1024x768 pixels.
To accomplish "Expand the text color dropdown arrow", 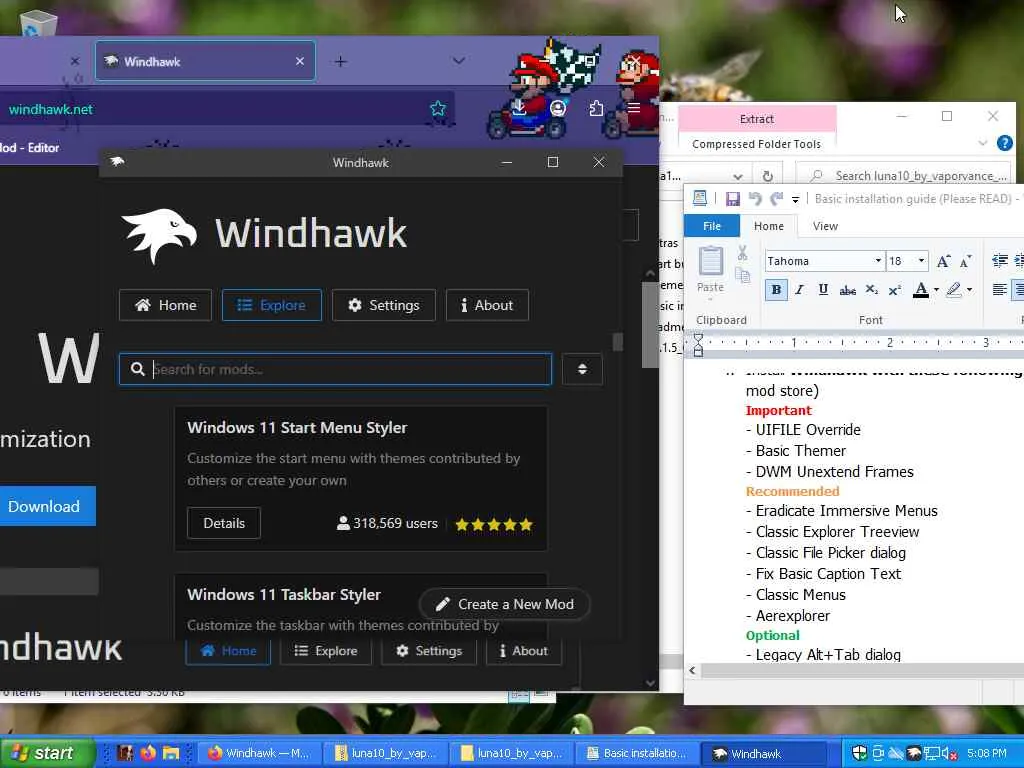I will tap(936, 289).
